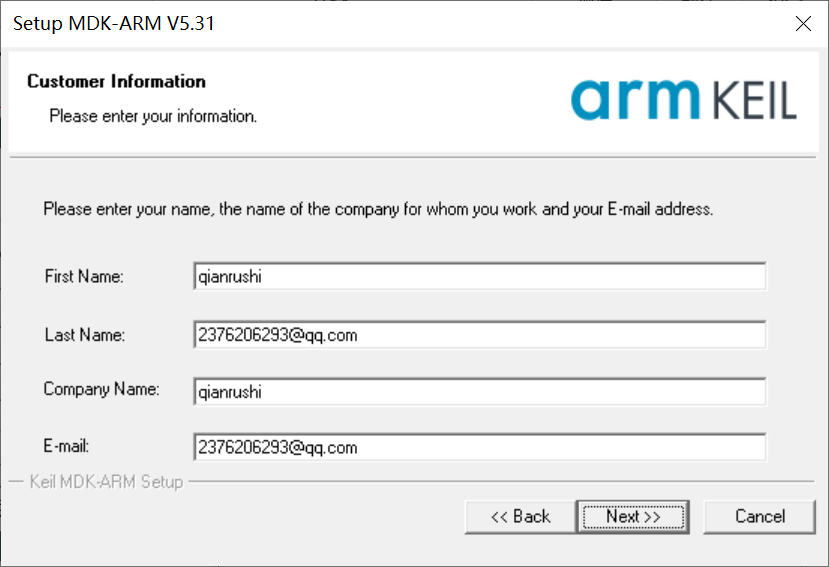Click the 'Please enter your information' subtitle
The image size is (829, 567).
tap(153, 116)
